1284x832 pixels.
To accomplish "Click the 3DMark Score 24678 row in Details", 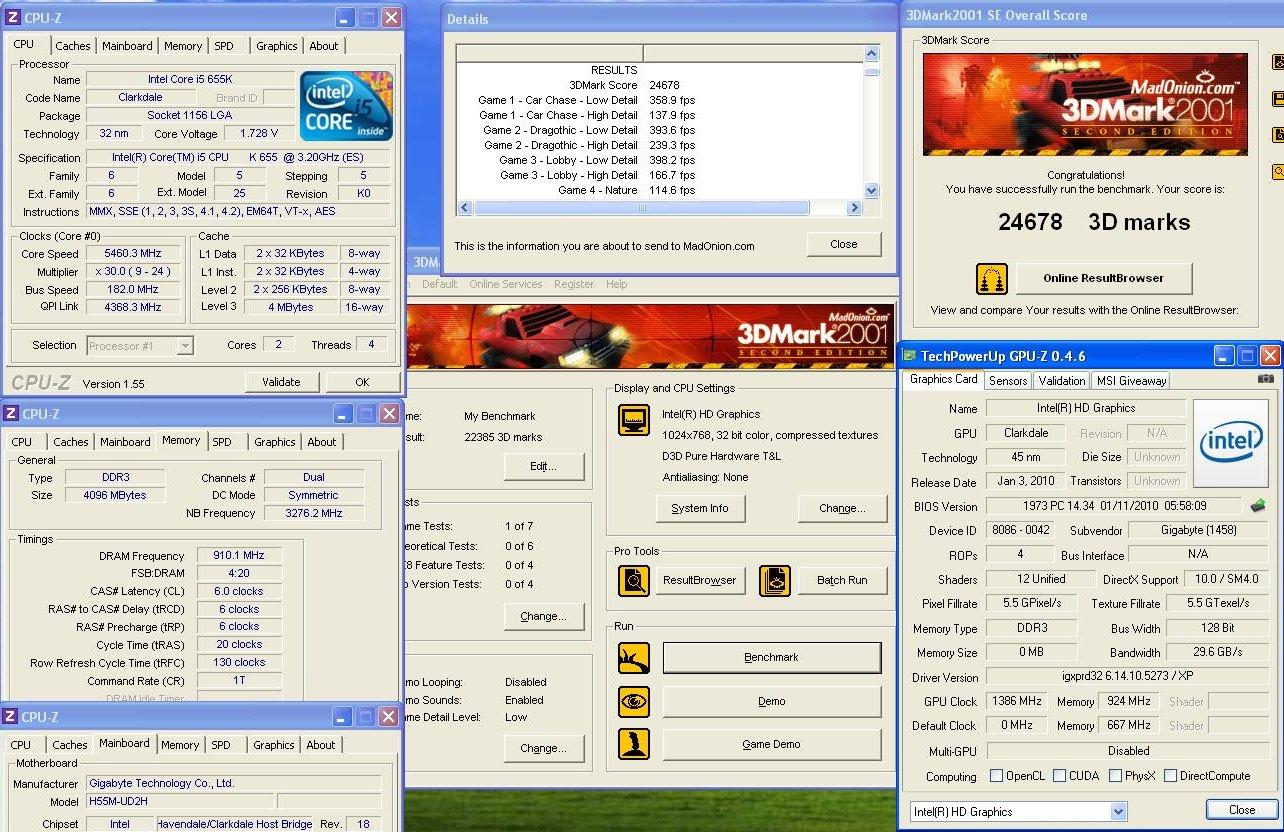I will pos(660,85).
